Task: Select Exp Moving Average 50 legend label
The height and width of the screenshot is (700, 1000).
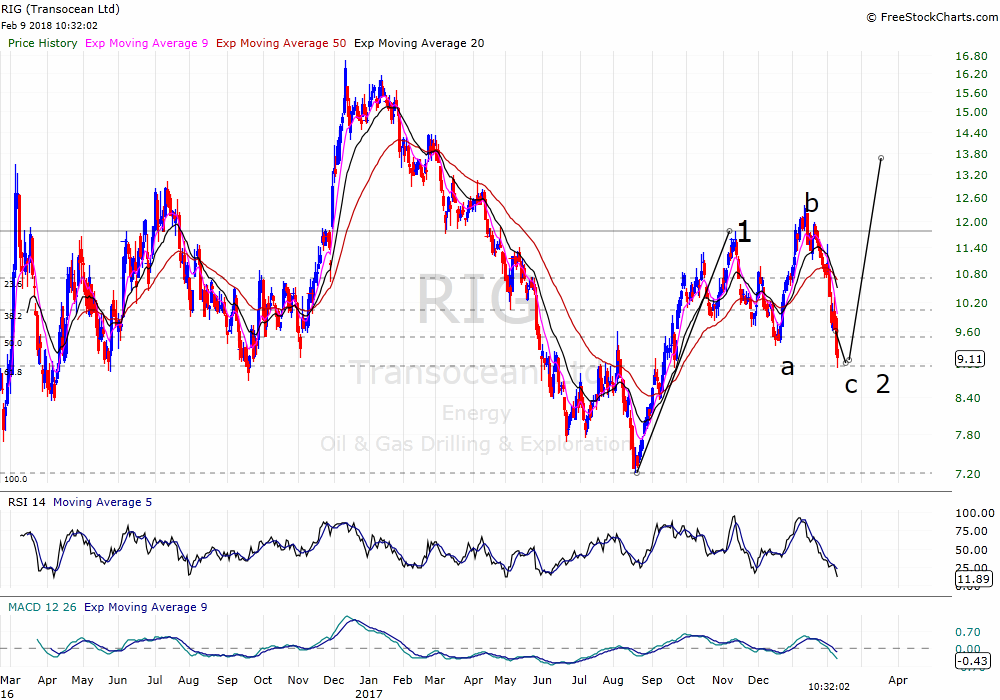Action: (281, 43)
